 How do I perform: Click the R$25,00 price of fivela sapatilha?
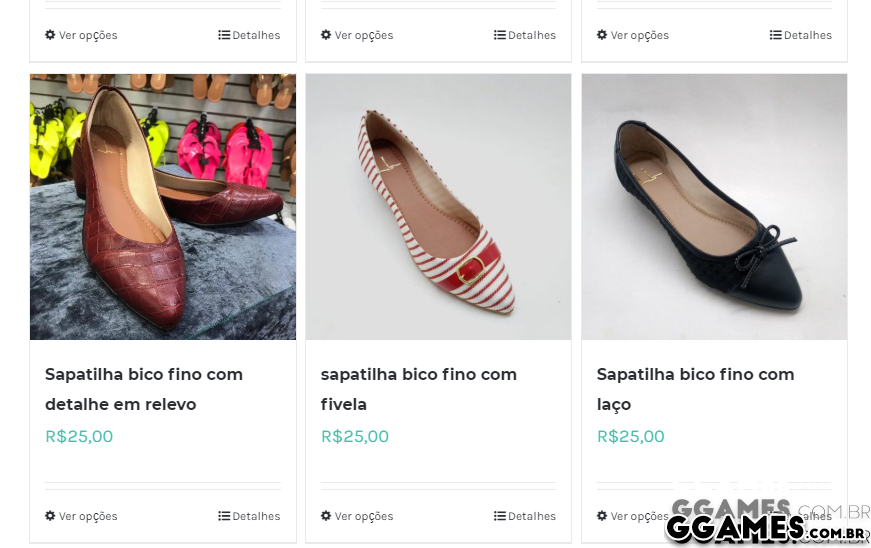[355, 436]
